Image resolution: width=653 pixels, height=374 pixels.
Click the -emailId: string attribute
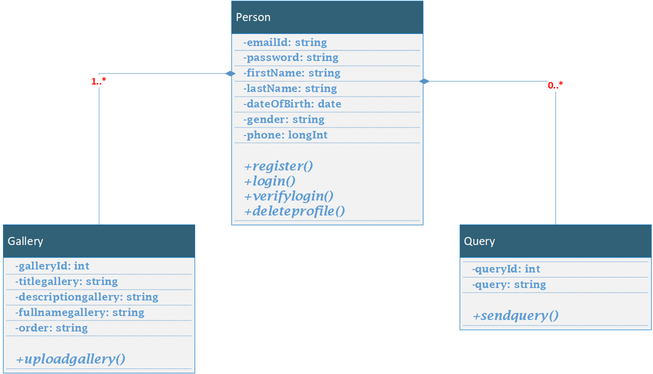(x=285, y=42)
